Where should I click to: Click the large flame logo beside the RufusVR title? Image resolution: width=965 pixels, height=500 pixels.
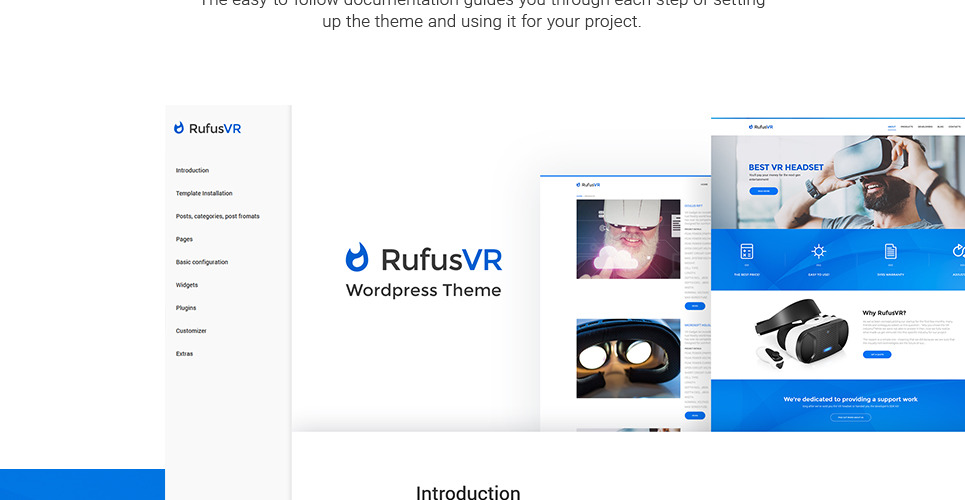point(357,258)
